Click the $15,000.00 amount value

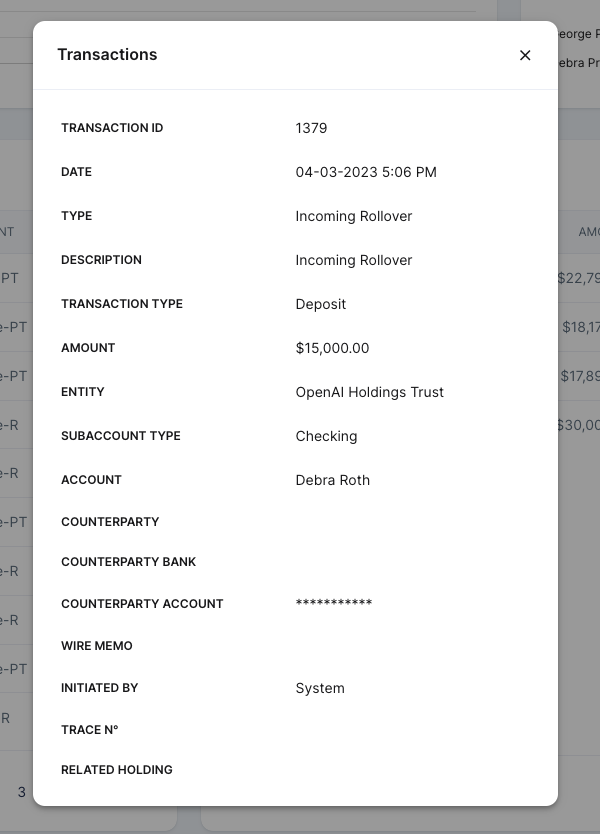tap(332, 348)
